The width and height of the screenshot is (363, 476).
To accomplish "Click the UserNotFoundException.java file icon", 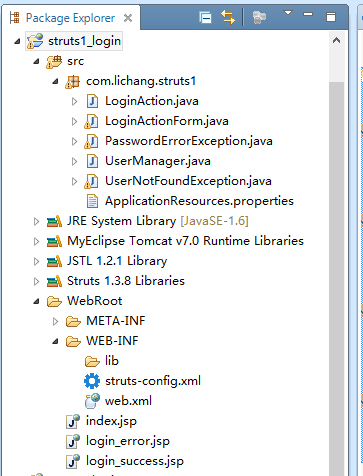I will pos(91,182).
